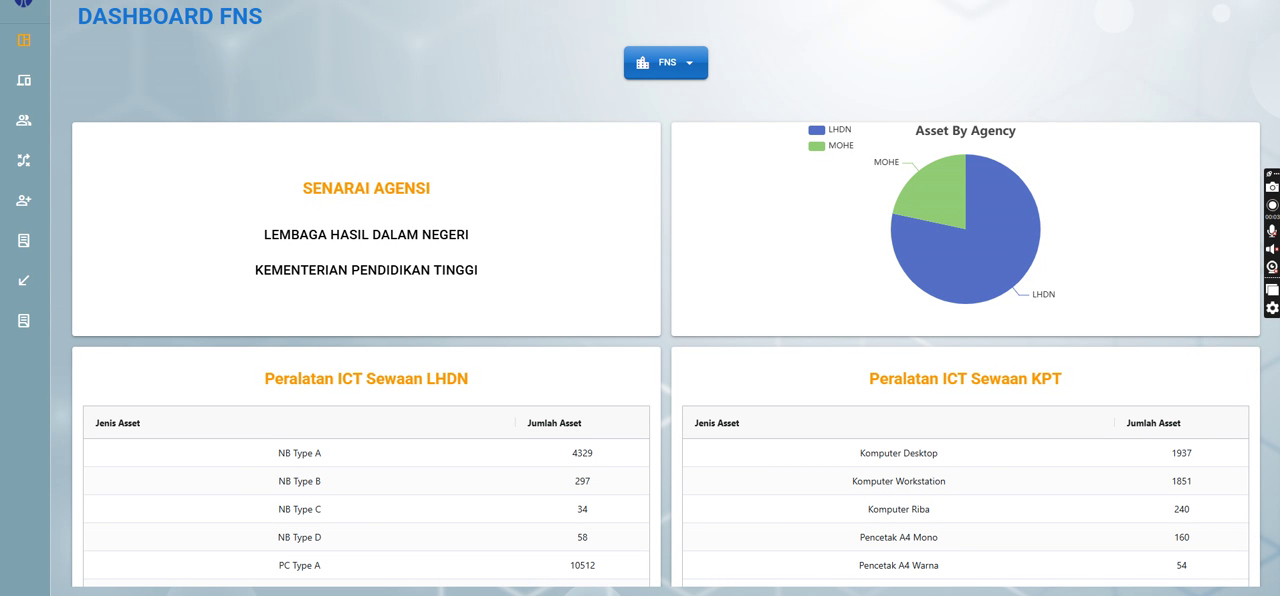Click the Asset By Agency chart title
This screenshot has height=596, width=1280.
(965, 131)
